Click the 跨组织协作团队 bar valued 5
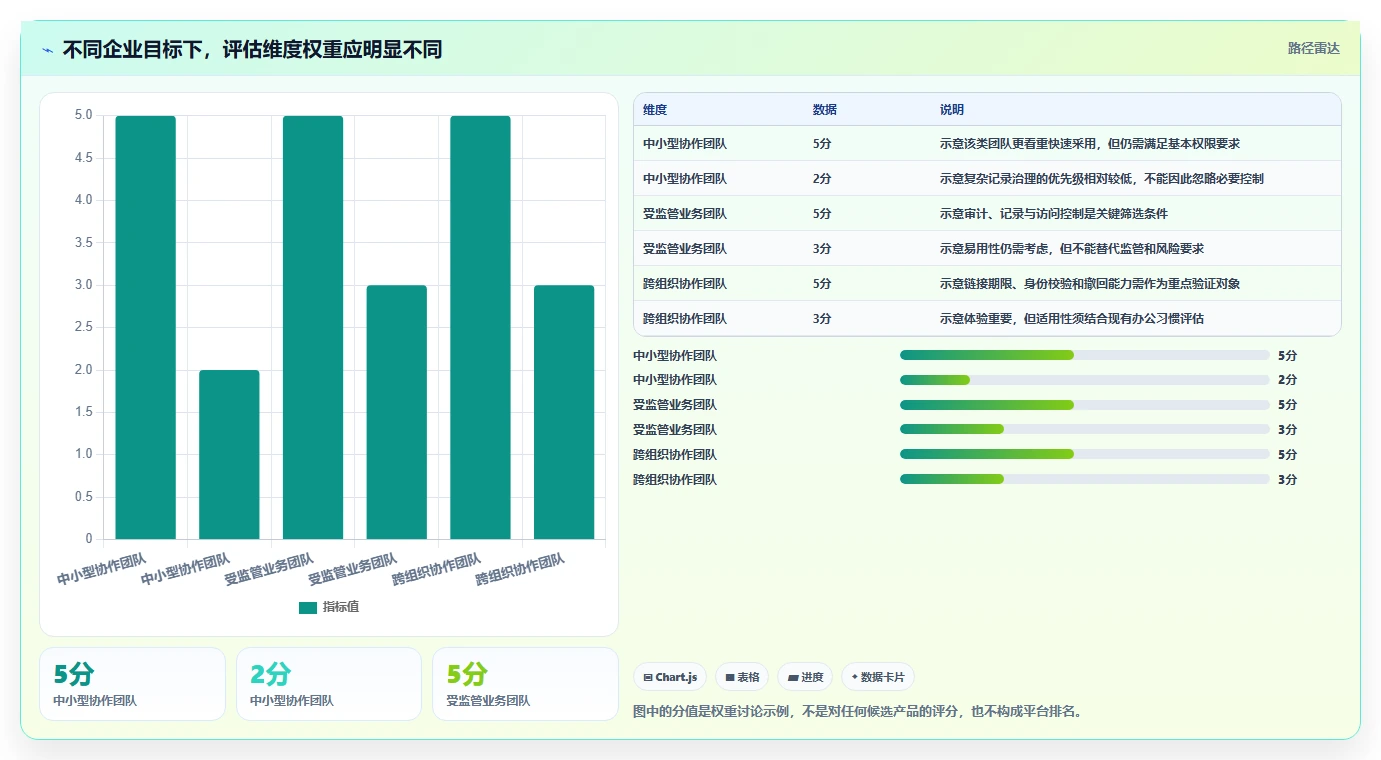This screenshot has width=1381, height=760. (x=480, y=328)
